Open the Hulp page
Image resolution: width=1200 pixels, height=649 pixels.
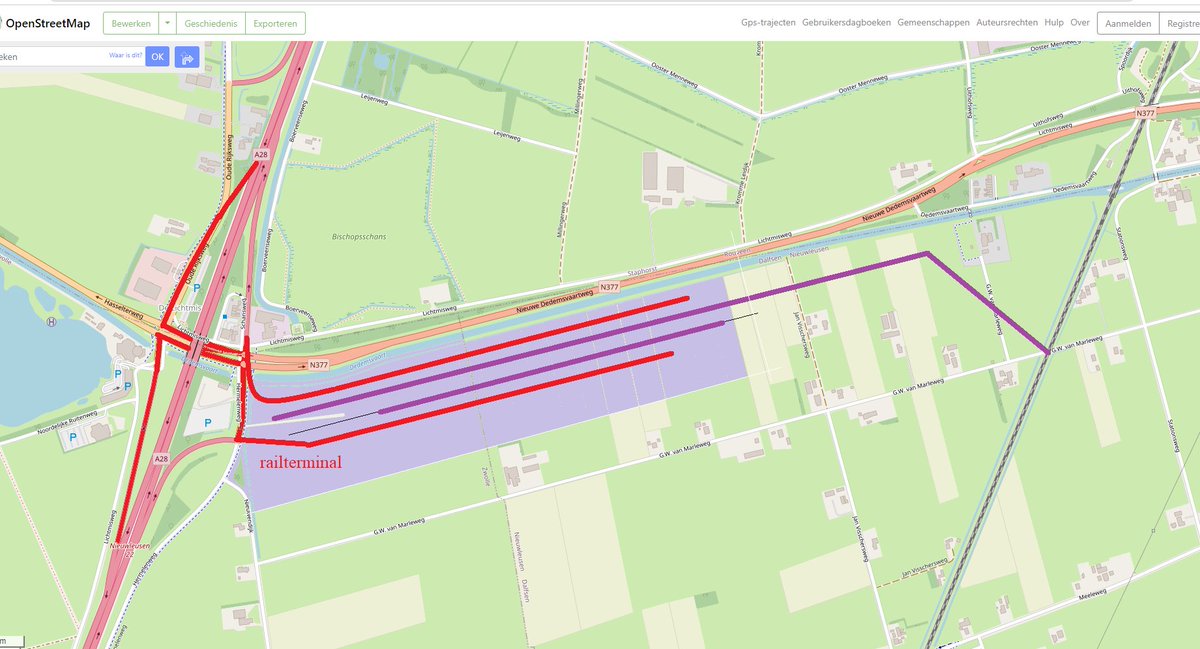pyautogui.click(x=1052, y=21)
